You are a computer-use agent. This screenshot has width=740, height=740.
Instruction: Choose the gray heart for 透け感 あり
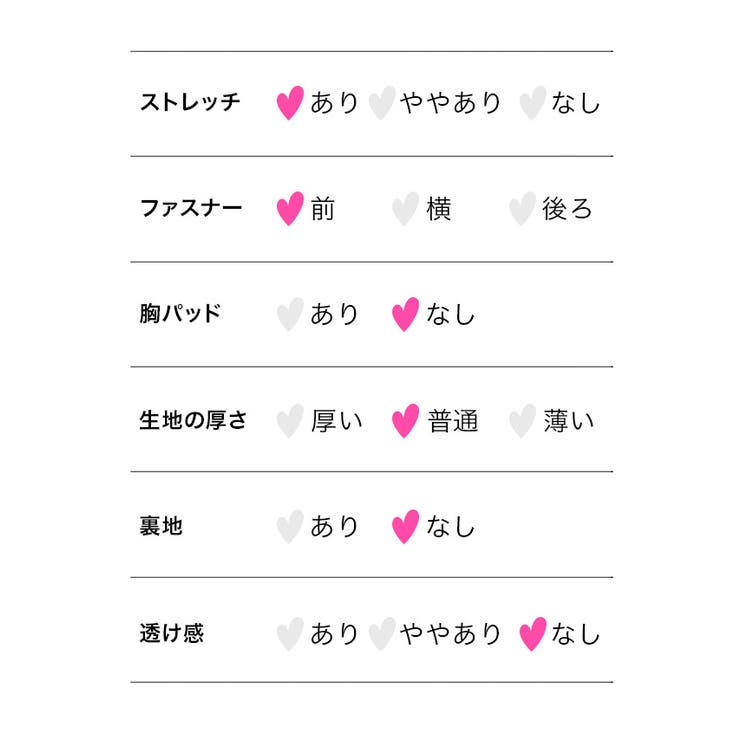click(x=289, y=633)
